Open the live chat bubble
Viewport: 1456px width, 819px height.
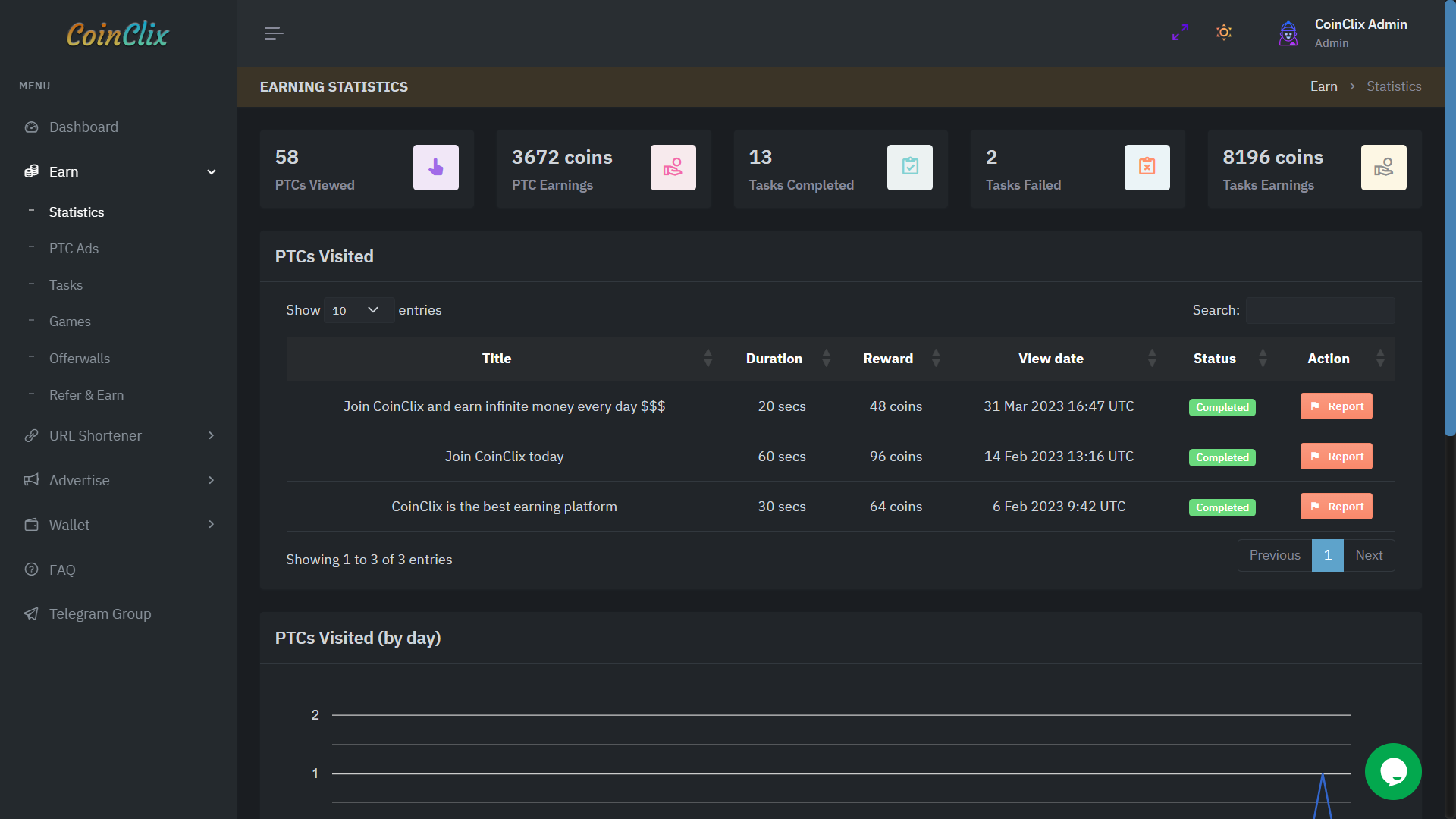tap(1393, 771)
